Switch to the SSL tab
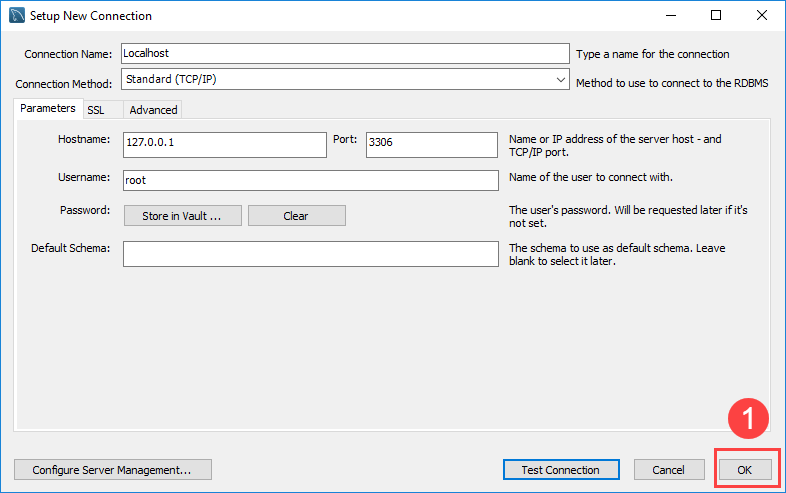Image resolution: width=786 pixels, height=493 pixels. point(96,110)
